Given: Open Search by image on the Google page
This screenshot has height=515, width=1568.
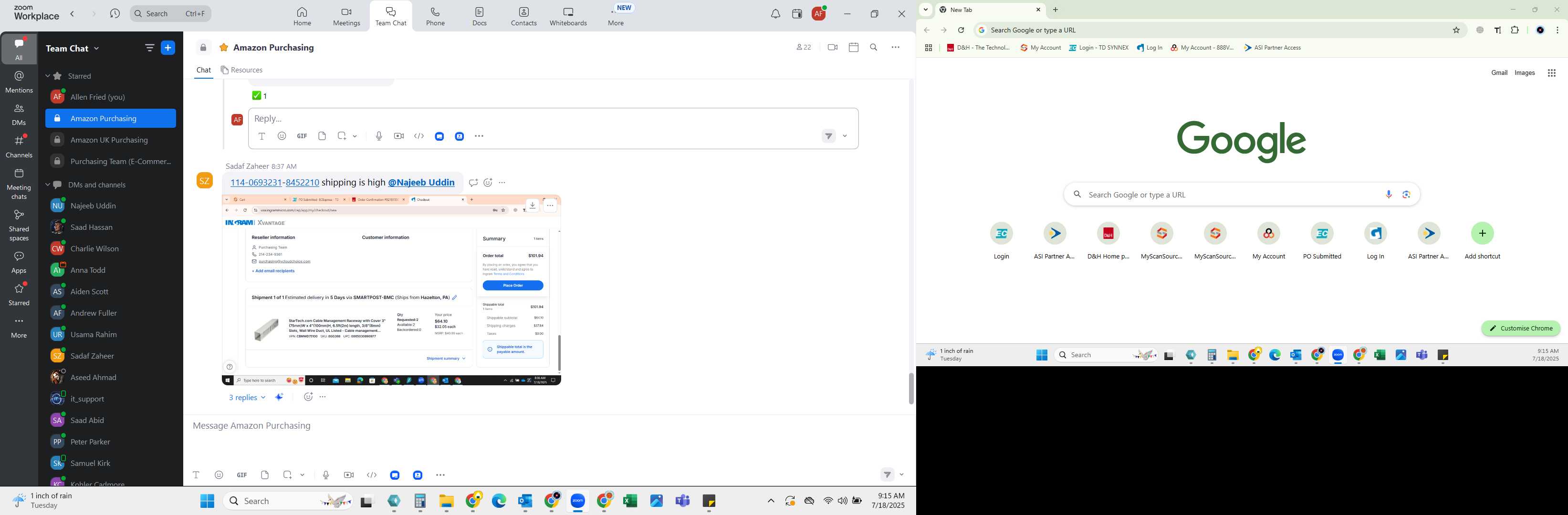Looking at the screenshot, I should [1406, 195].
